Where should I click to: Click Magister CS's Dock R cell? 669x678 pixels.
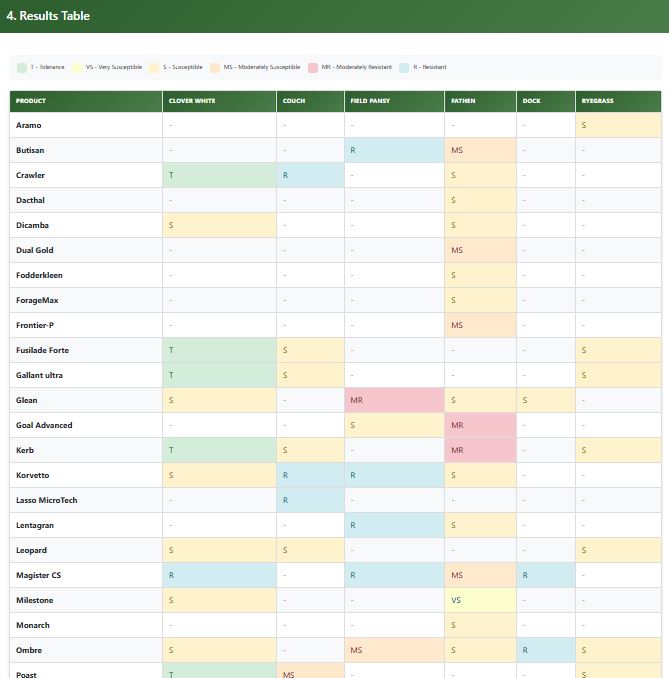click(546, 576)
